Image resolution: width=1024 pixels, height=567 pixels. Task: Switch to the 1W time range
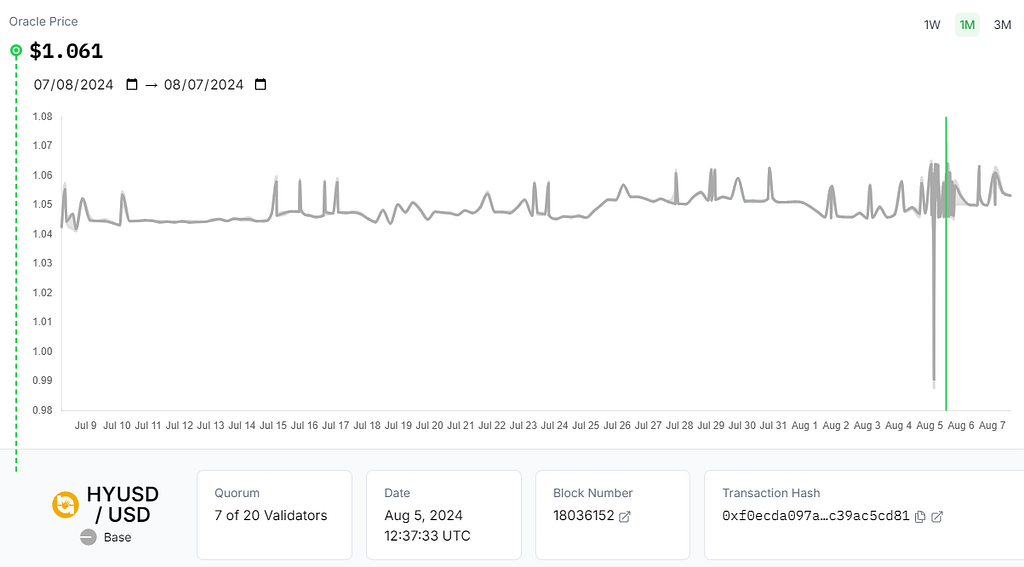click(x=932, y=25)
